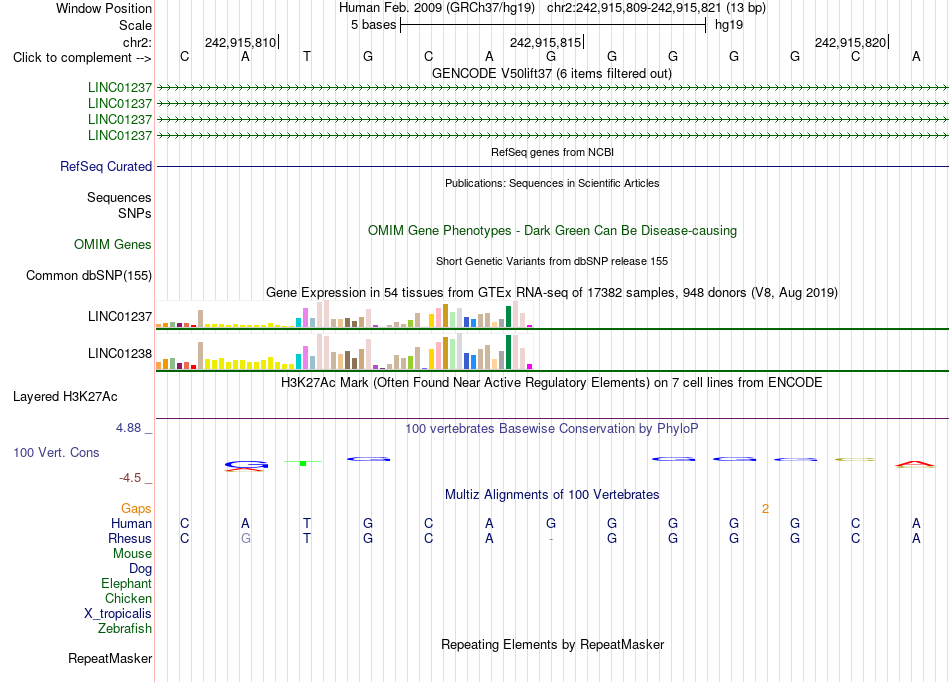
Task: Open the Repeating Elements by RepeatMasker title
Action: point(552,645)
